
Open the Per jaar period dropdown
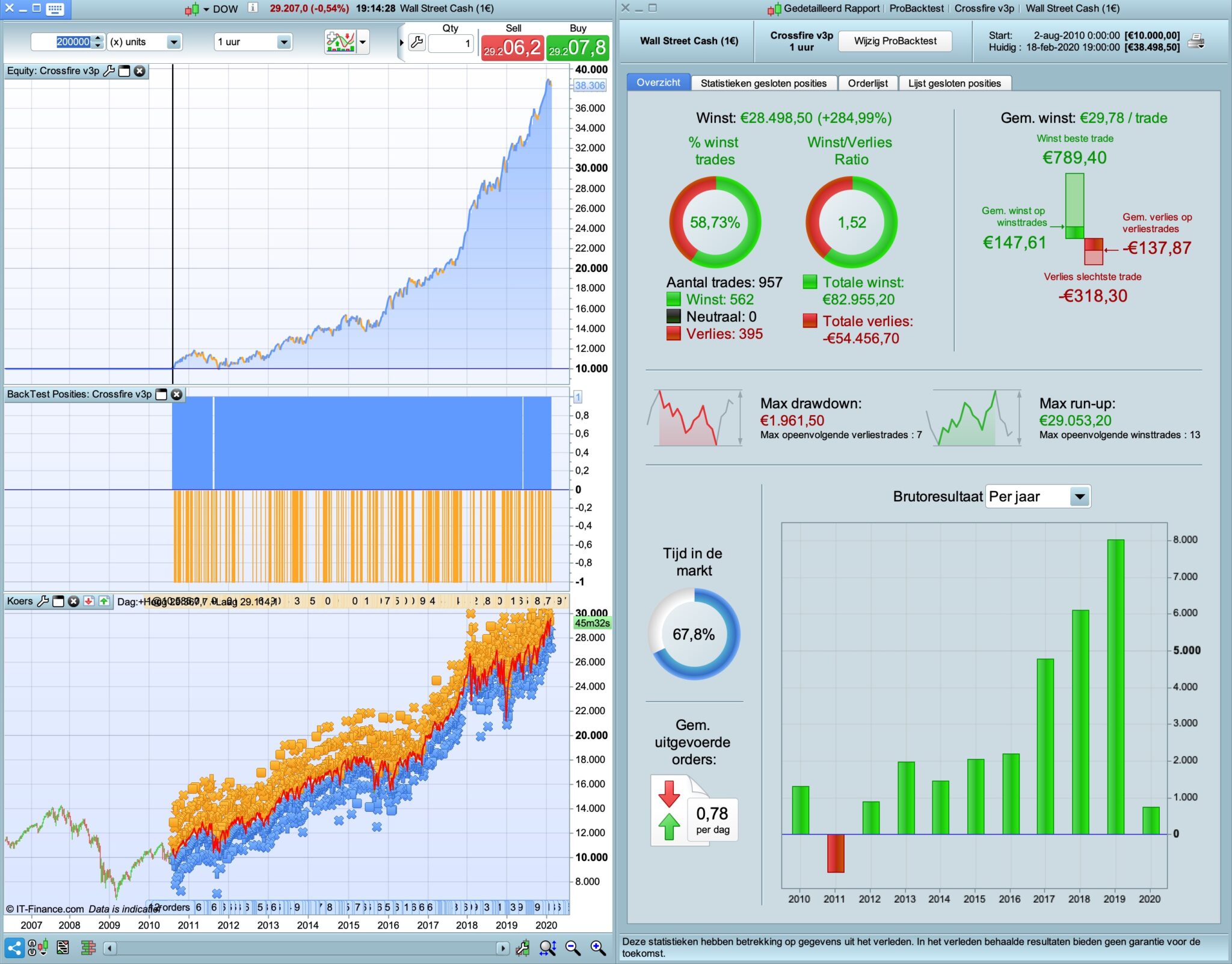pos(1080,497)
